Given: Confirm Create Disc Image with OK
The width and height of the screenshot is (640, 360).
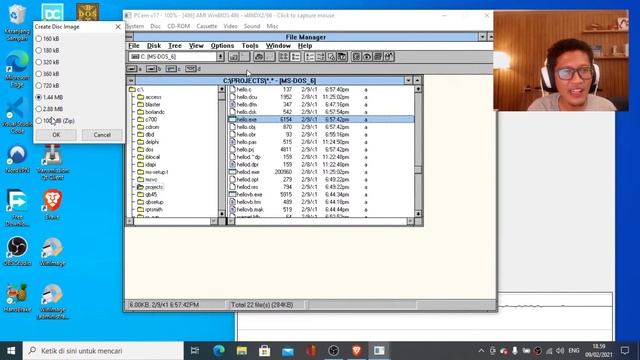Looking at the screenshot, I should (56, 135).
